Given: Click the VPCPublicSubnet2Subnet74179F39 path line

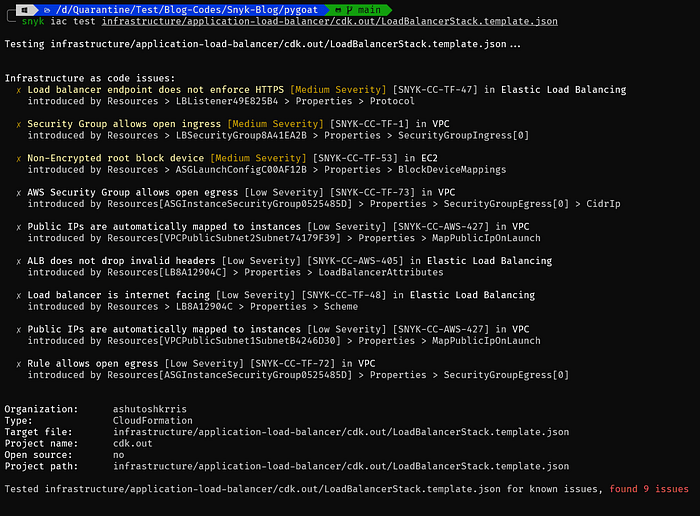Looking at the screenshot, I should point(284,238).
